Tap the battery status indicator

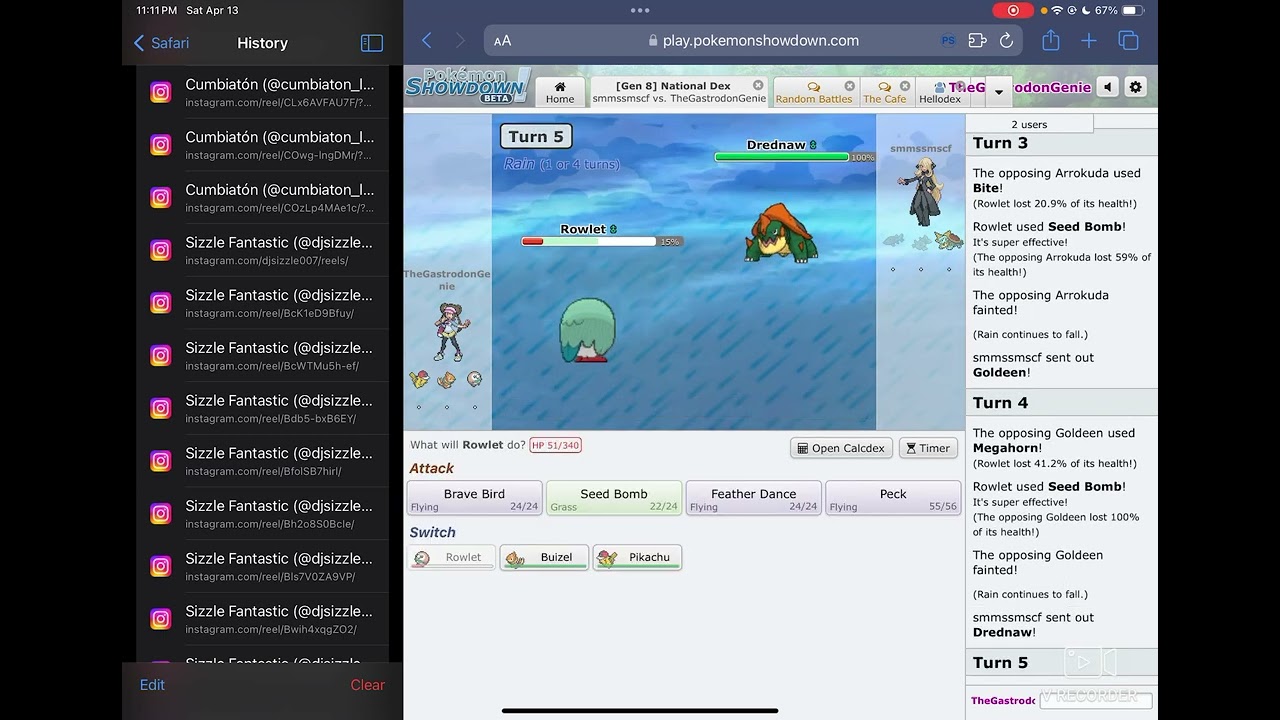point(1132,10)
